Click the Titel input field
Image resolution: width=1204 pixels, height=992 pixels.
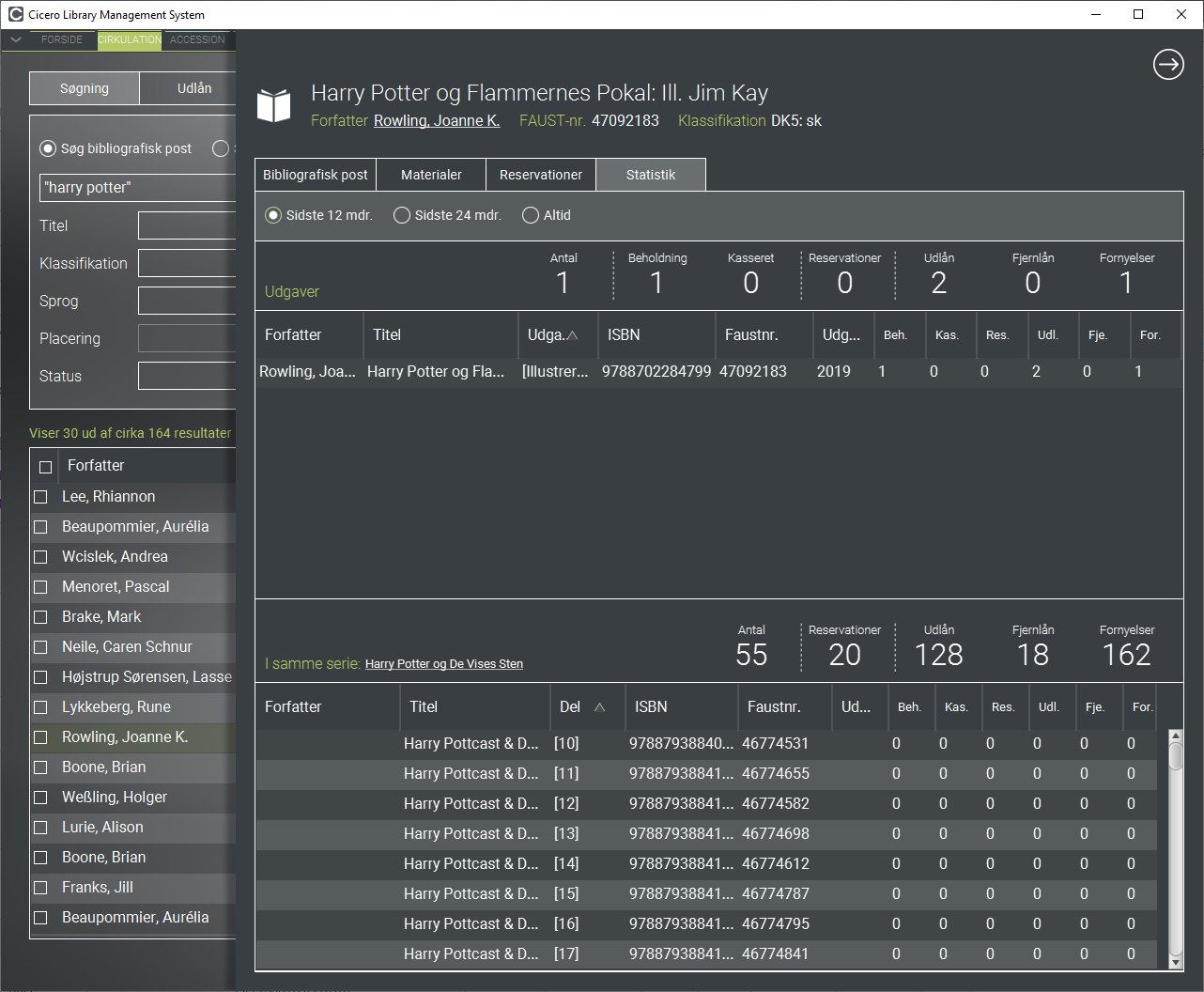[x=187, y=225]
